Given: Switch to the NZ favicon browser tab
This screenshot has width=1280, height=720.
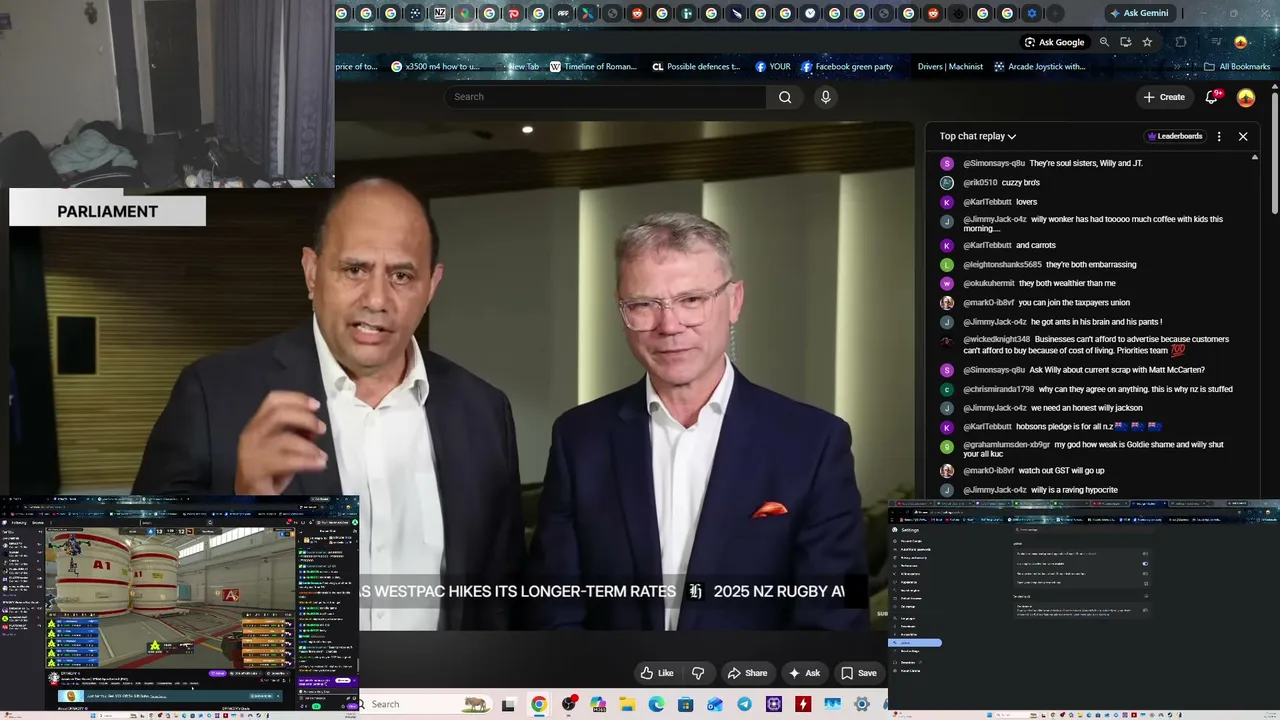Looking at the screenshot, I should [440, 13].
